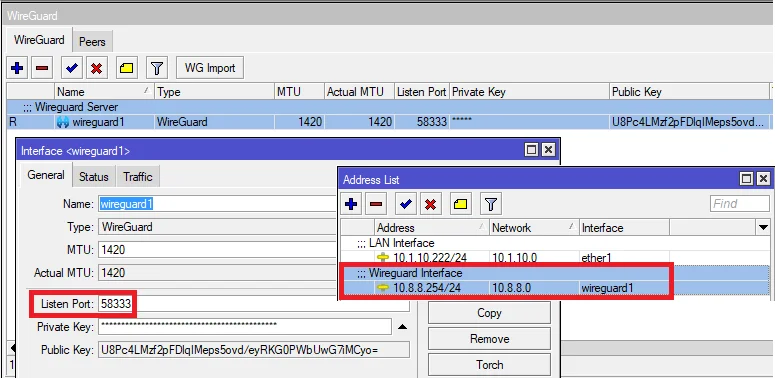Click the 10.1.10.0 network cell

tap(534, 257)
